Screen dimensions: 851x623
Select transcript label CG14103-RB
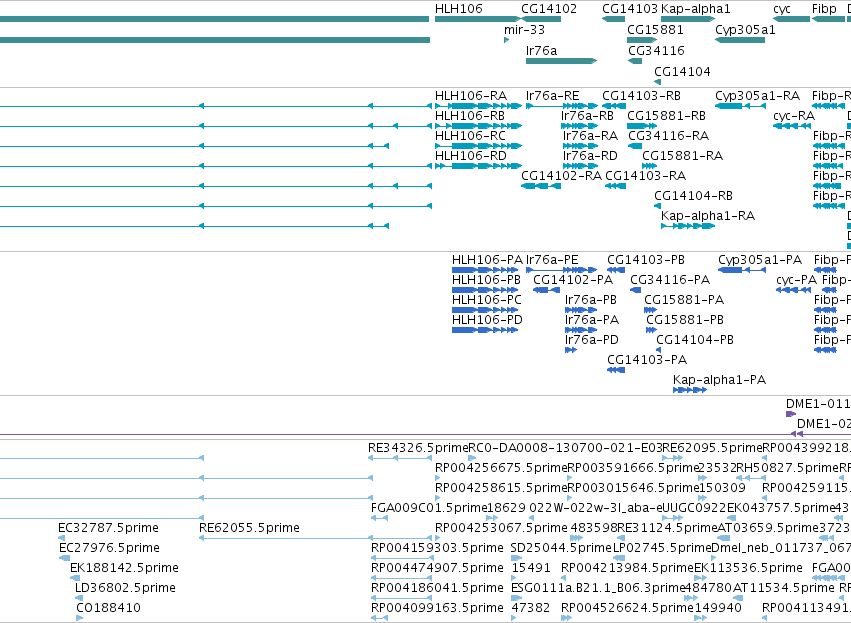coord(642,96)
